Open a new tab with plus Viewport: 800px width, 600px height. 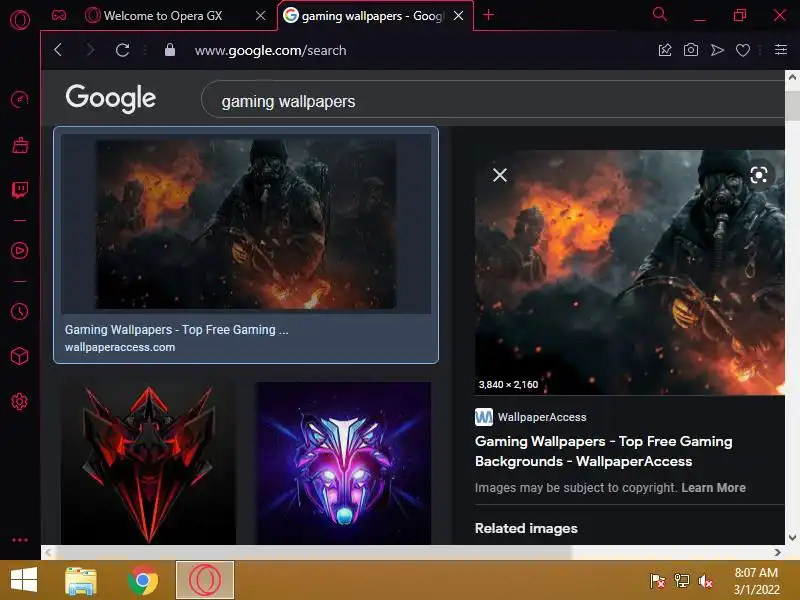coord(488,15)
